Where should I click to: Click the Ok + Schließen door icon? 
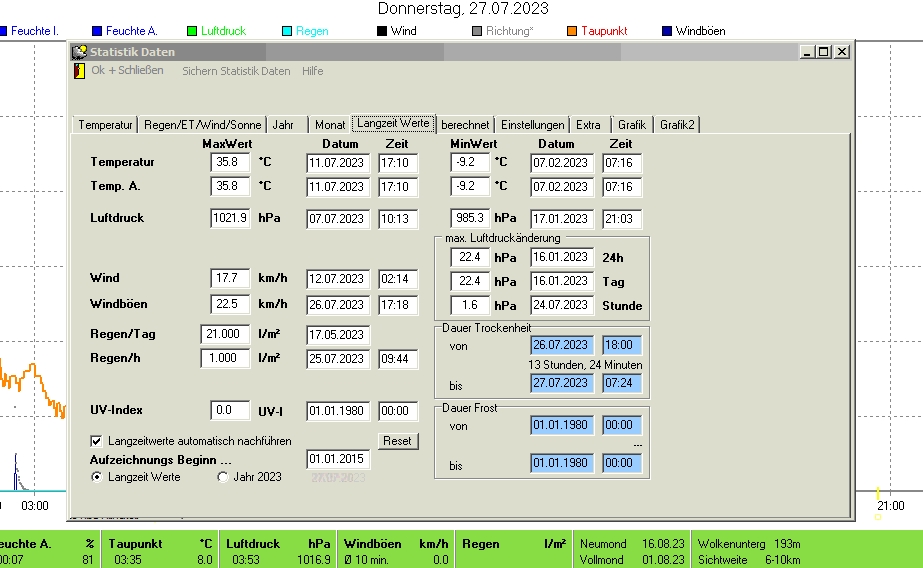(79, 71)
